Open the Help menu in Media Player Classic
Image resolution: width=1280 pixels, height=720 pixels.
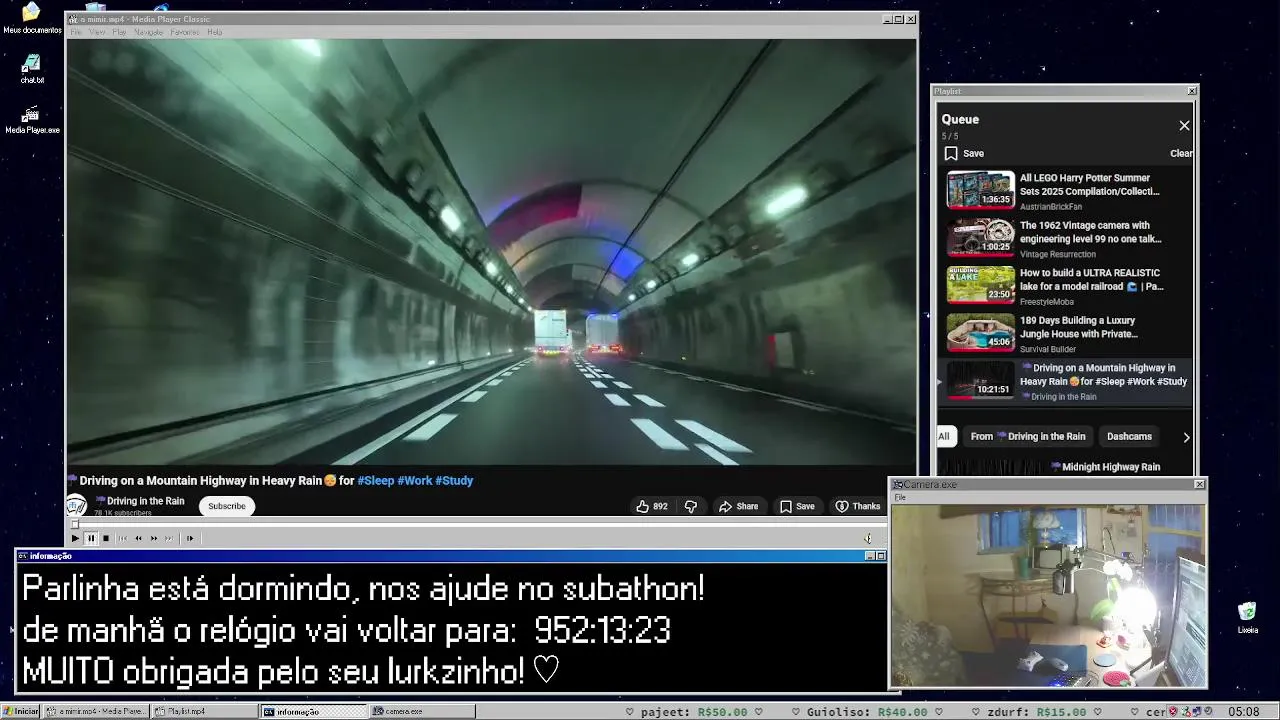tap(214, 32)
